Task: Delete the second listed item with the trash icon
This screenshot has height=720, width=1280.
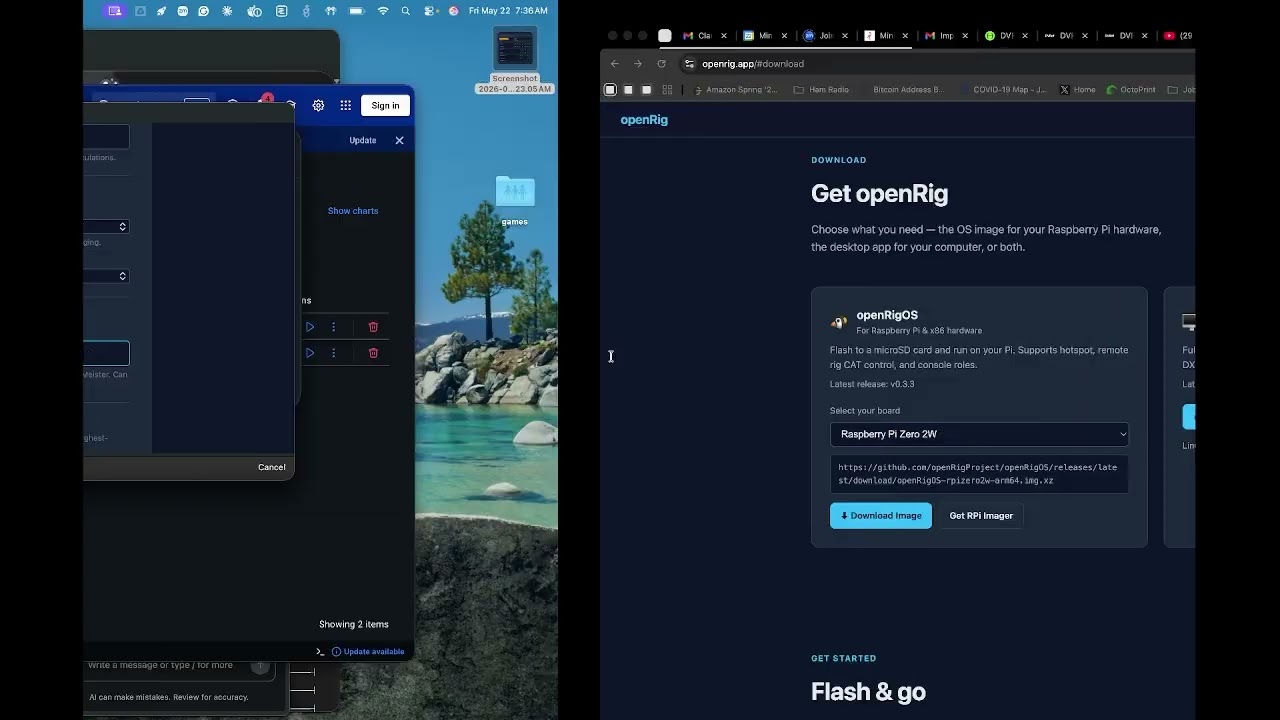Action: [x=373, y=353]
